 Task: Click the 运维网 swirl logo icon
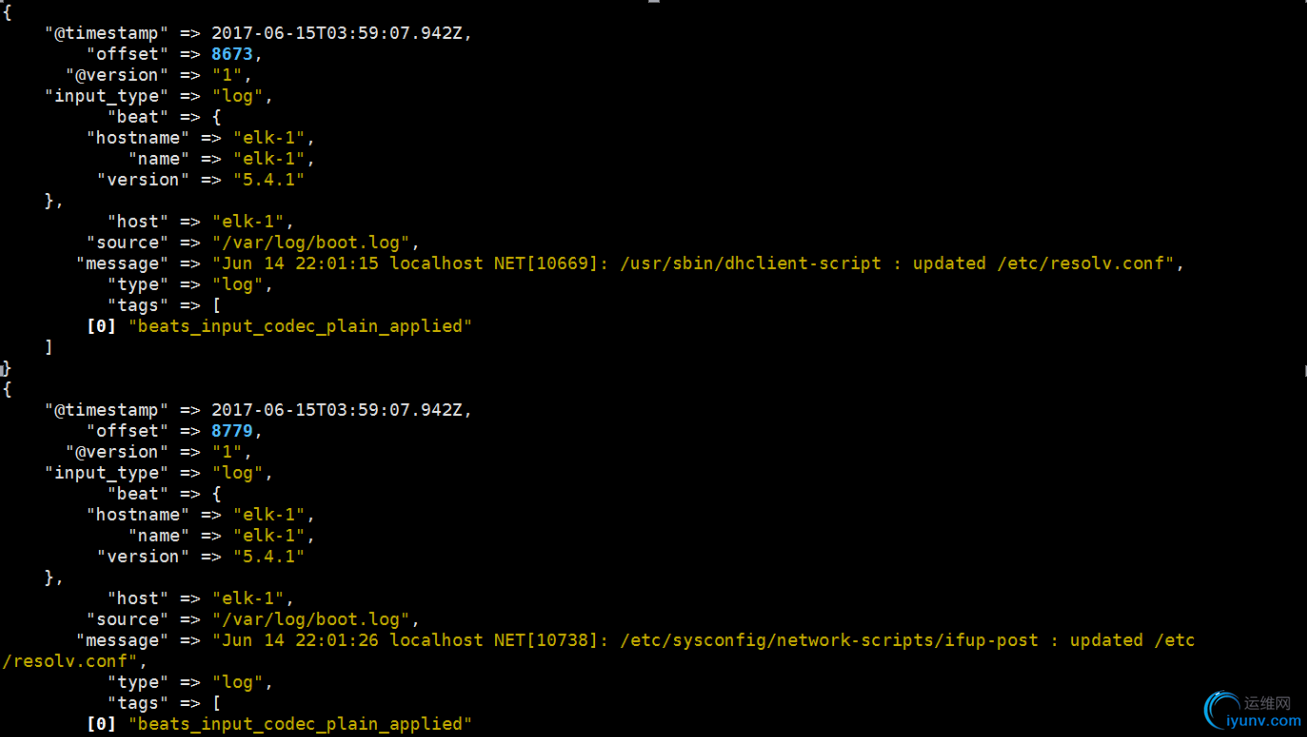[x=1222, y=710]
